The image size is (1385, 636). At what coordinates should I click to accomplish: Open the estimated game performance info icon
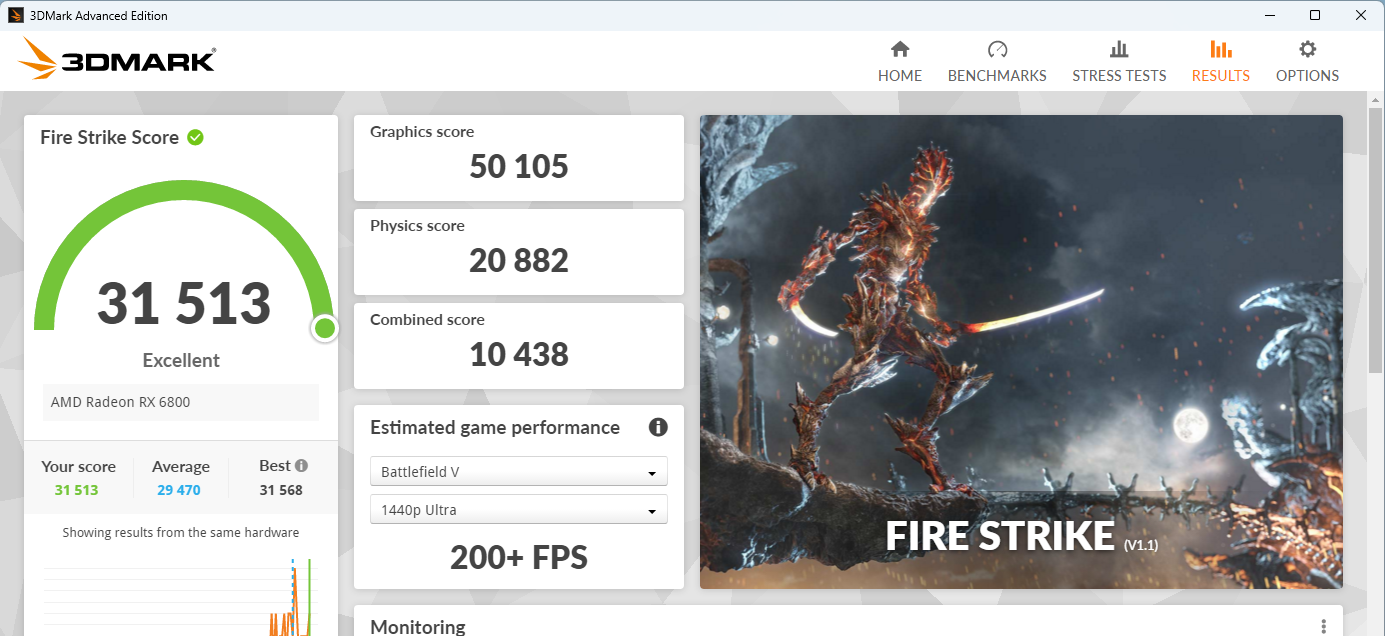tap(658, 427)
